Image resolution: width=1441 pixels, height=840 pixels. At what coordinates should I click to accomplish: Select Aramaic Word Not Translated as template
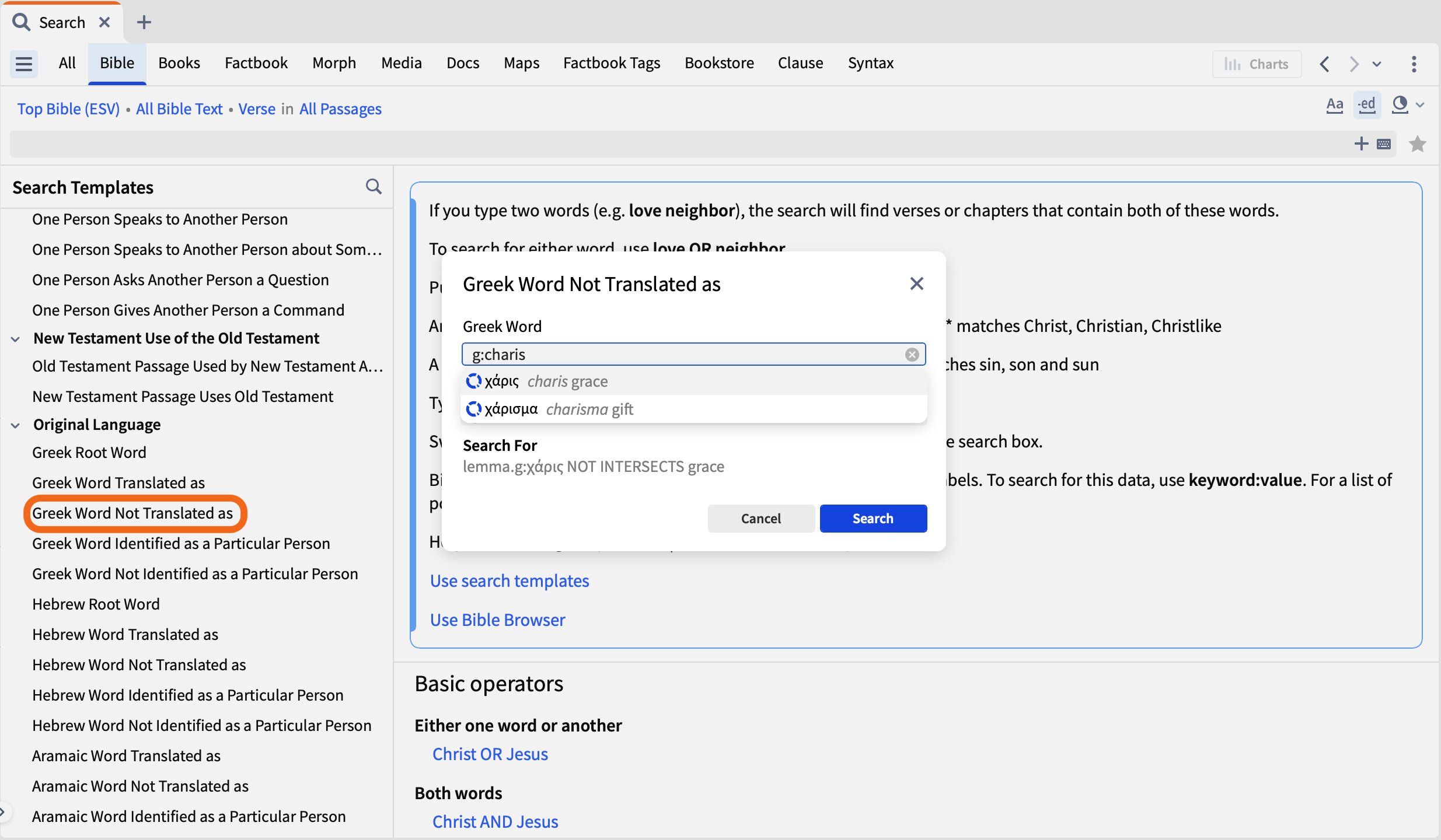140,786
